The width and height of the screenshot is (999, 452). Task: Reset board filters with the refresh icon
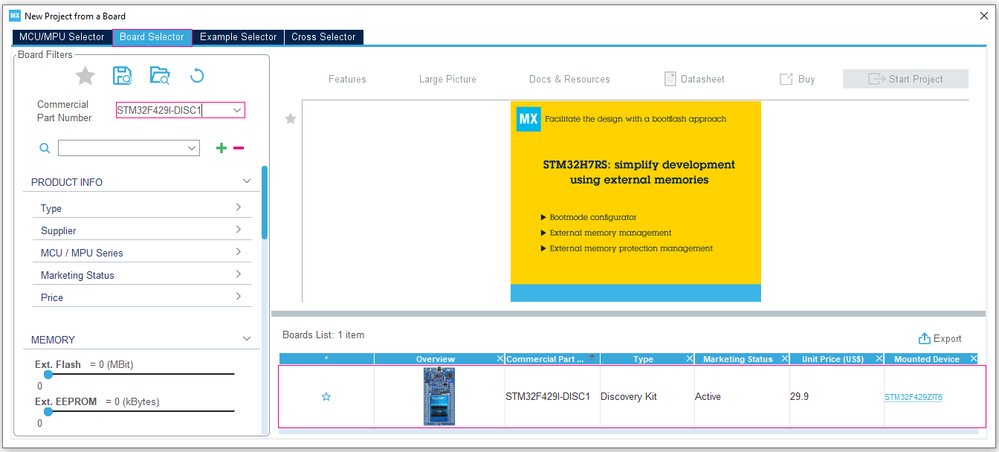(197, 77)
